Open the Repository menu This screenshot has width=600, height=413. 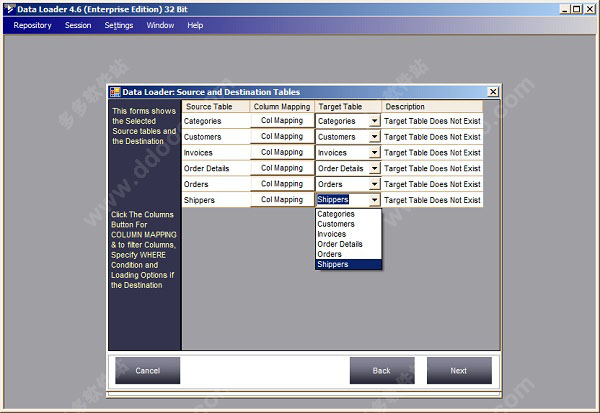click(x=33, y=25)
